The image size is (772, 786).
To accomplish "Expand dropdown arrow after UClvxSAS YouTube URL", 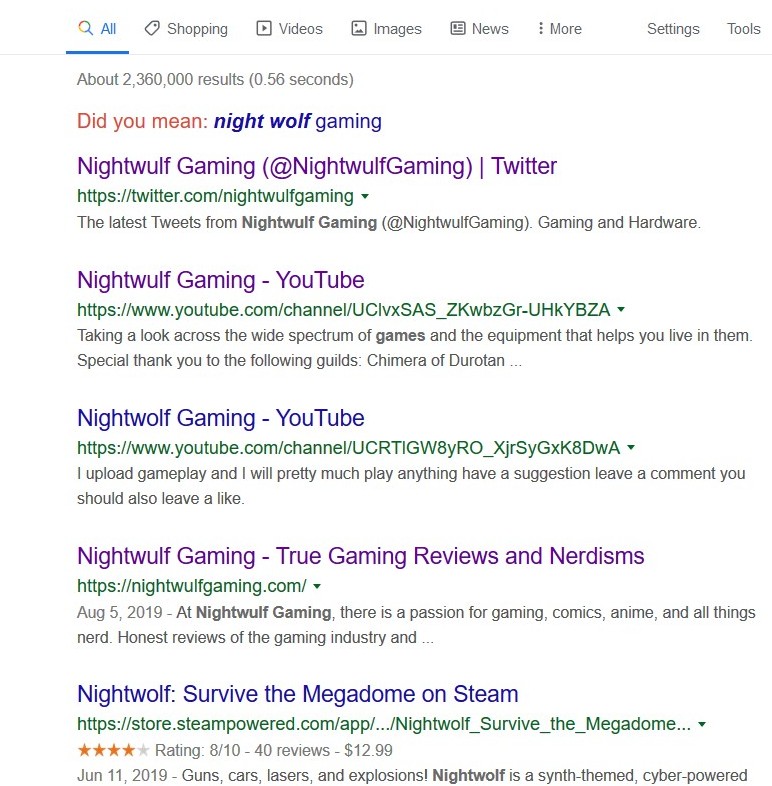I will [621, 309].
